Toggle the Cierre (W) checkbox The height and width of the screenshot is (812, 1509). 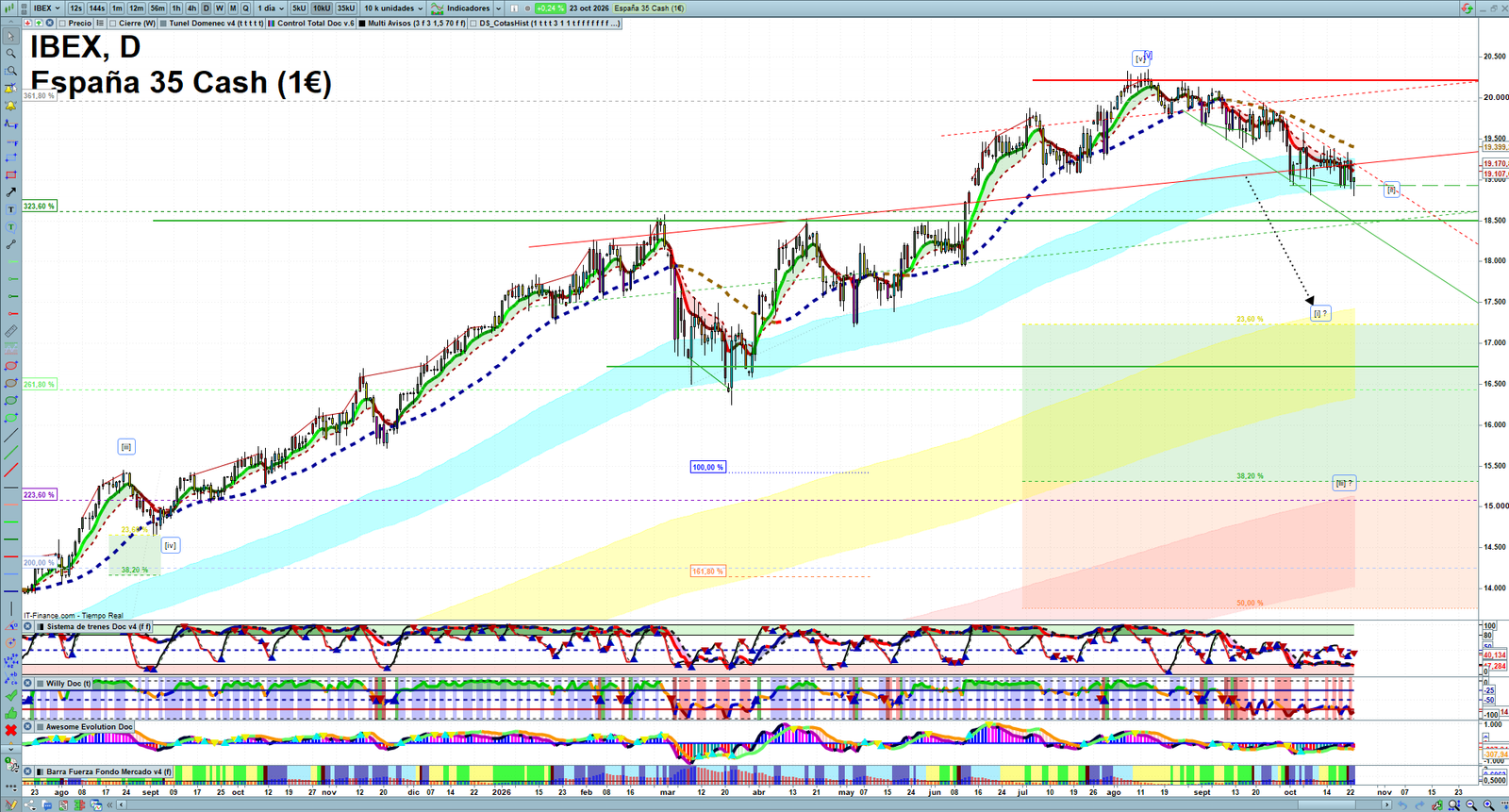pyautogui.click(x=113, y=24)
